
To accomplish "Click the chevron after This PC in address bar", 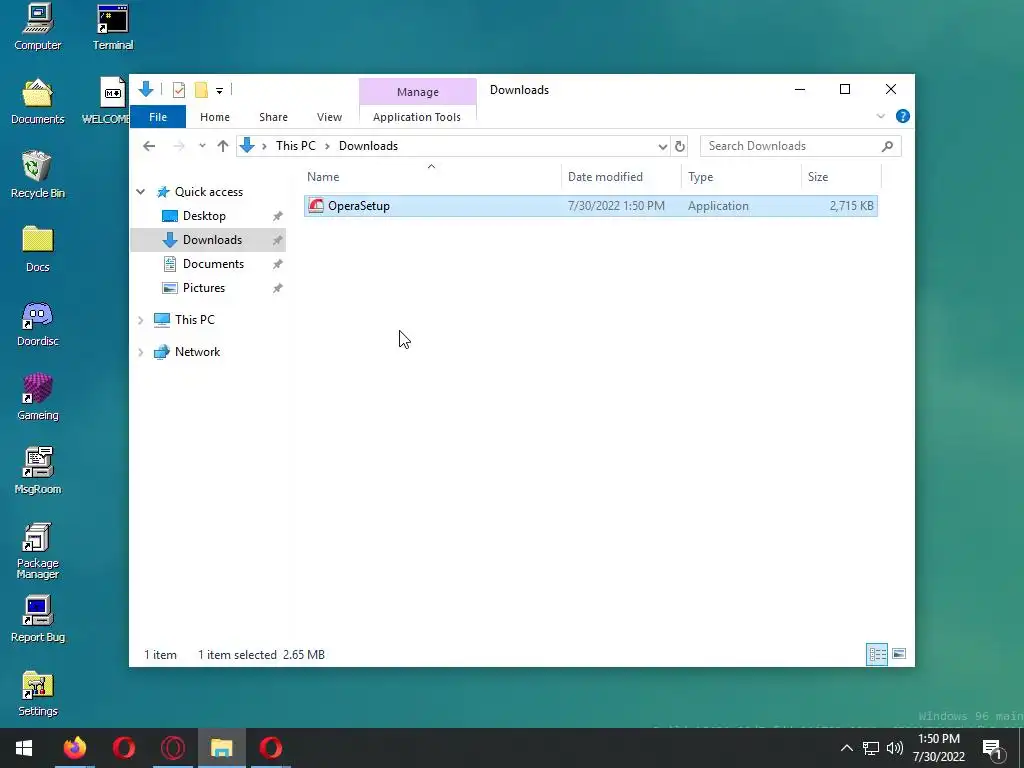I will (x=327, y=146).
